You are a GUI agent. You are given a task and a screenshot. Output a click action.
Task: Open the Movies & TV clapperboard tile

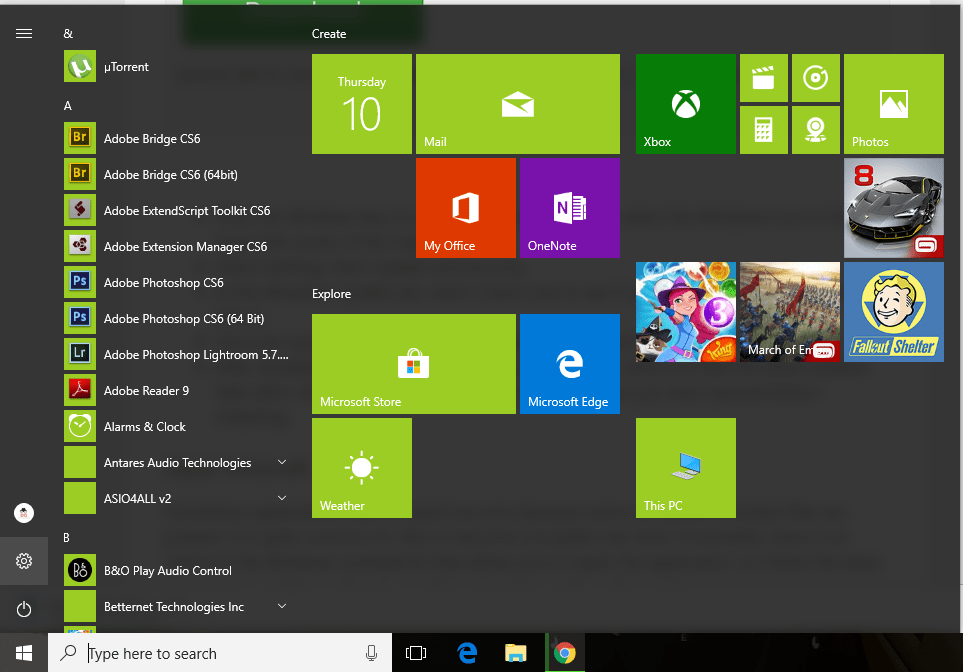[763, 78]
